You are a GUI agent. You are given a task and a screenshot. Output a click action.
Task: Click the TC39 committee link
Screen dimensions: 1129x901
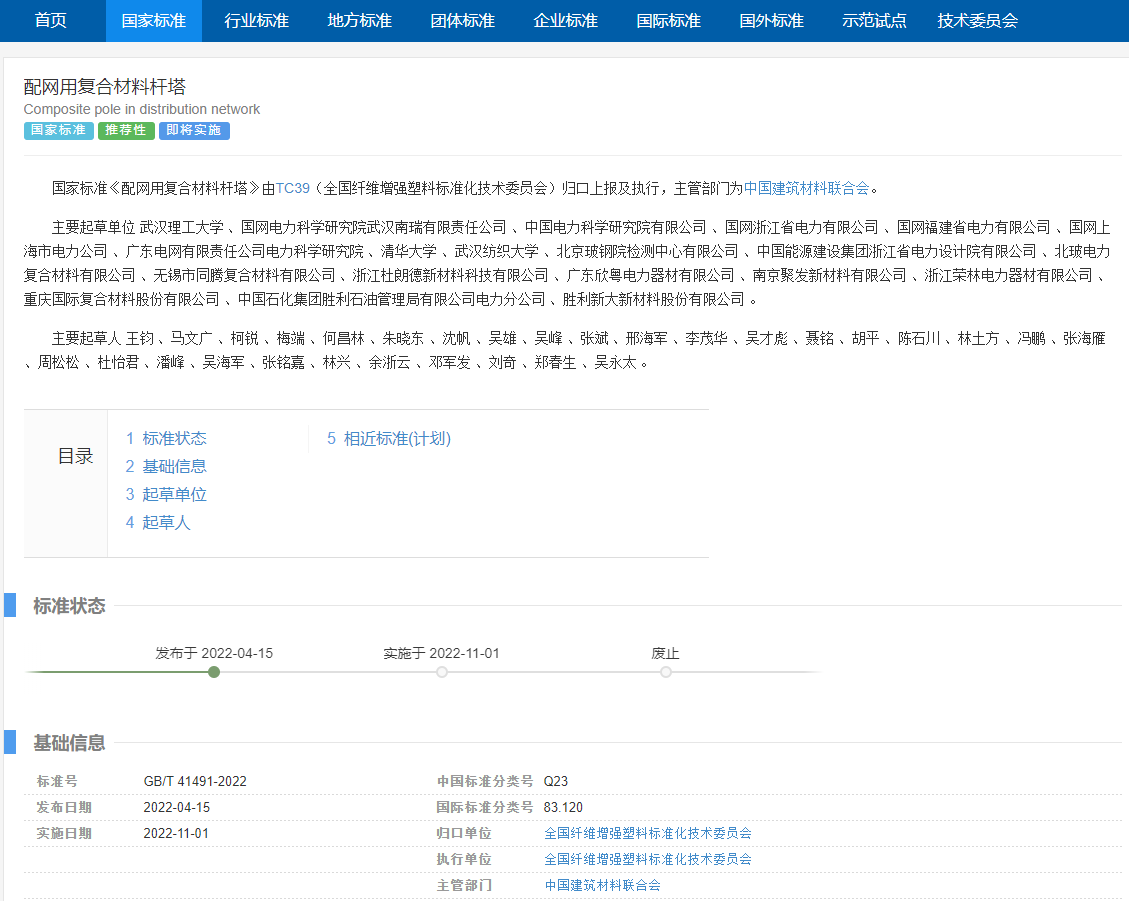(293, 187)
